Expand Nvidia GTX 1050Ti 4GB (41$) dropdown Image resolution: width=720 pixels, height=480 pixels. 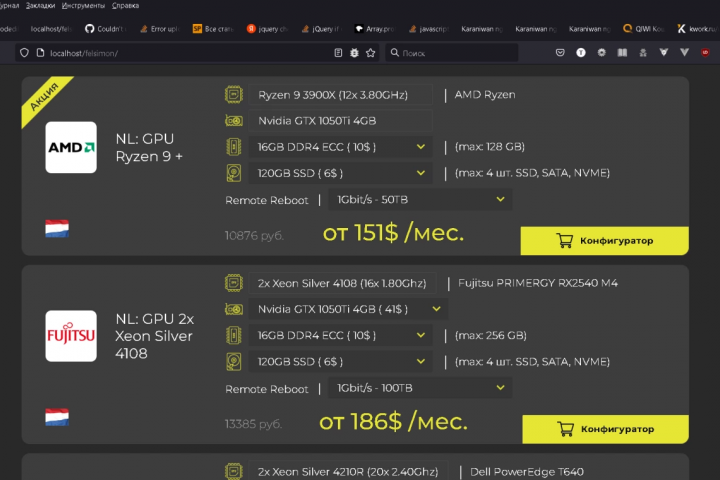tap(347, 309)
